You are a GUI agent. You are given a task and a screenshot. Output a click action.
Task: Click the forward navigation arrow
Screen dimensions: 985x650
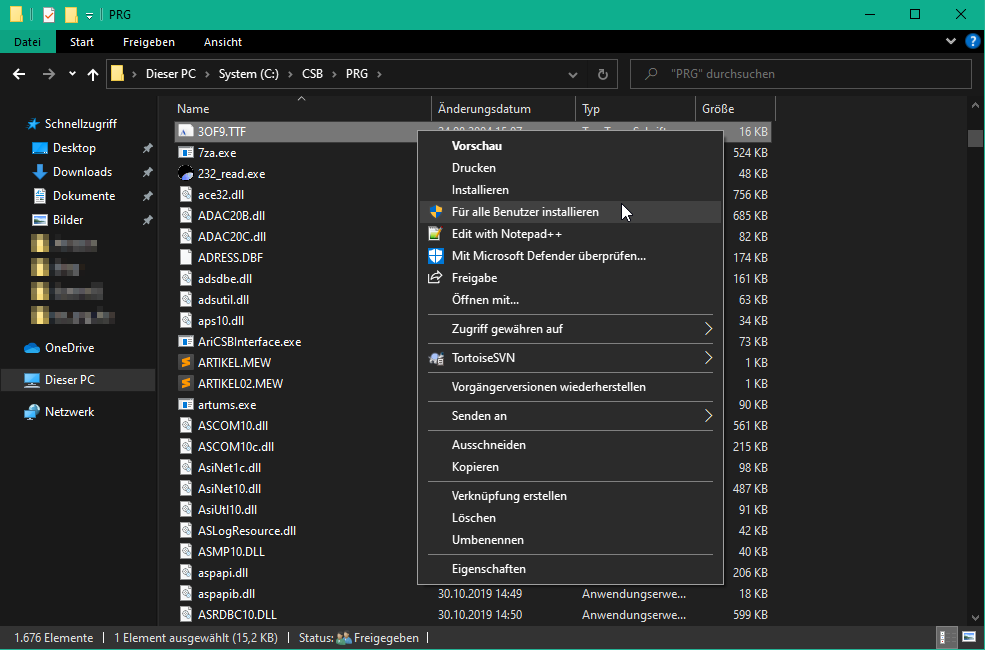tap(48, 74)
